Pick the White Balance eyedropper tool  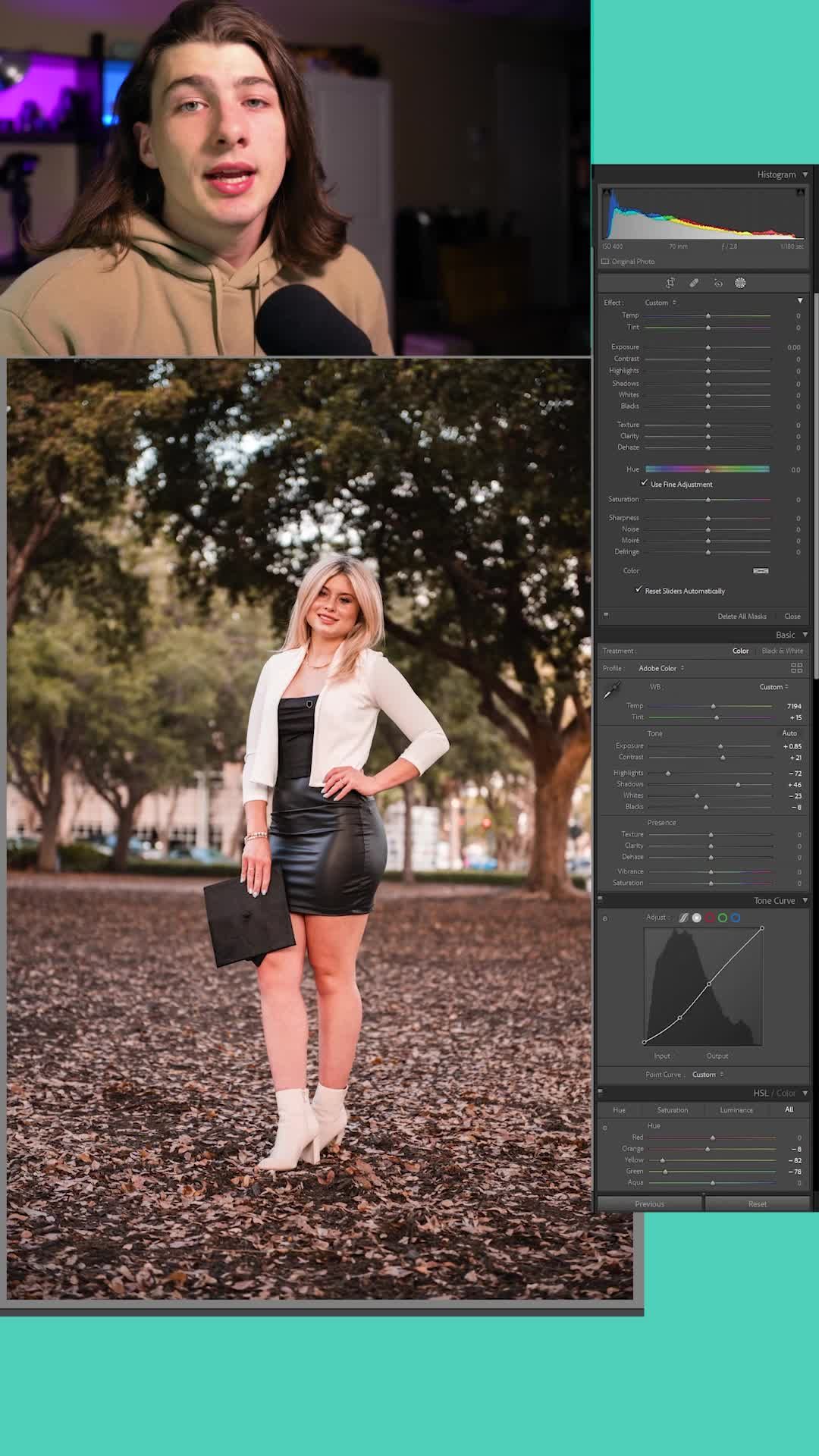pyautogui.click(x=611, y=690)
